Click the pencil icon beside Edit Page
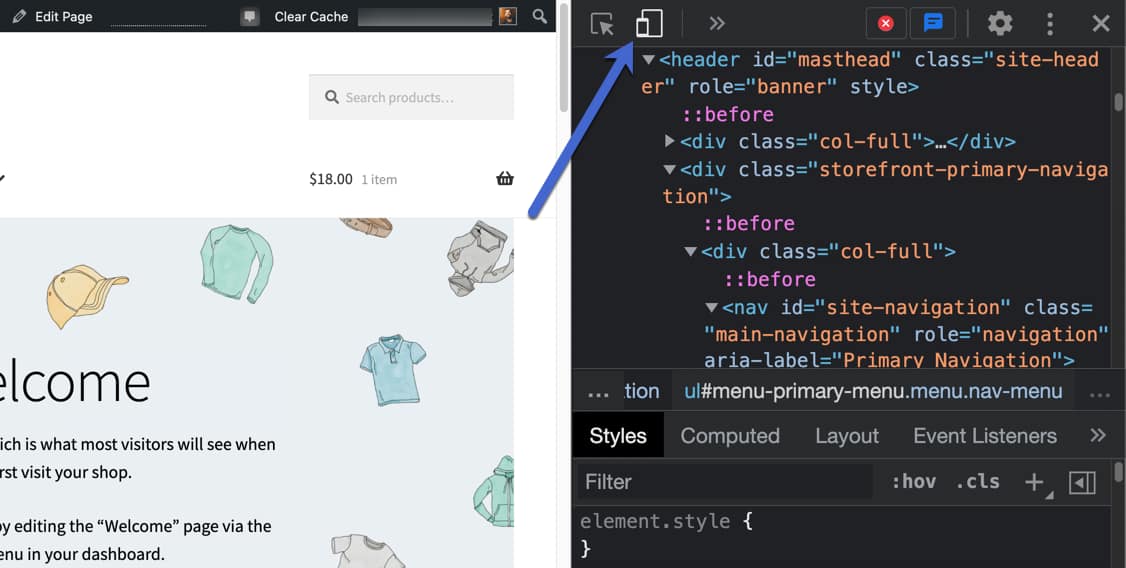 [x=19, y=16]
